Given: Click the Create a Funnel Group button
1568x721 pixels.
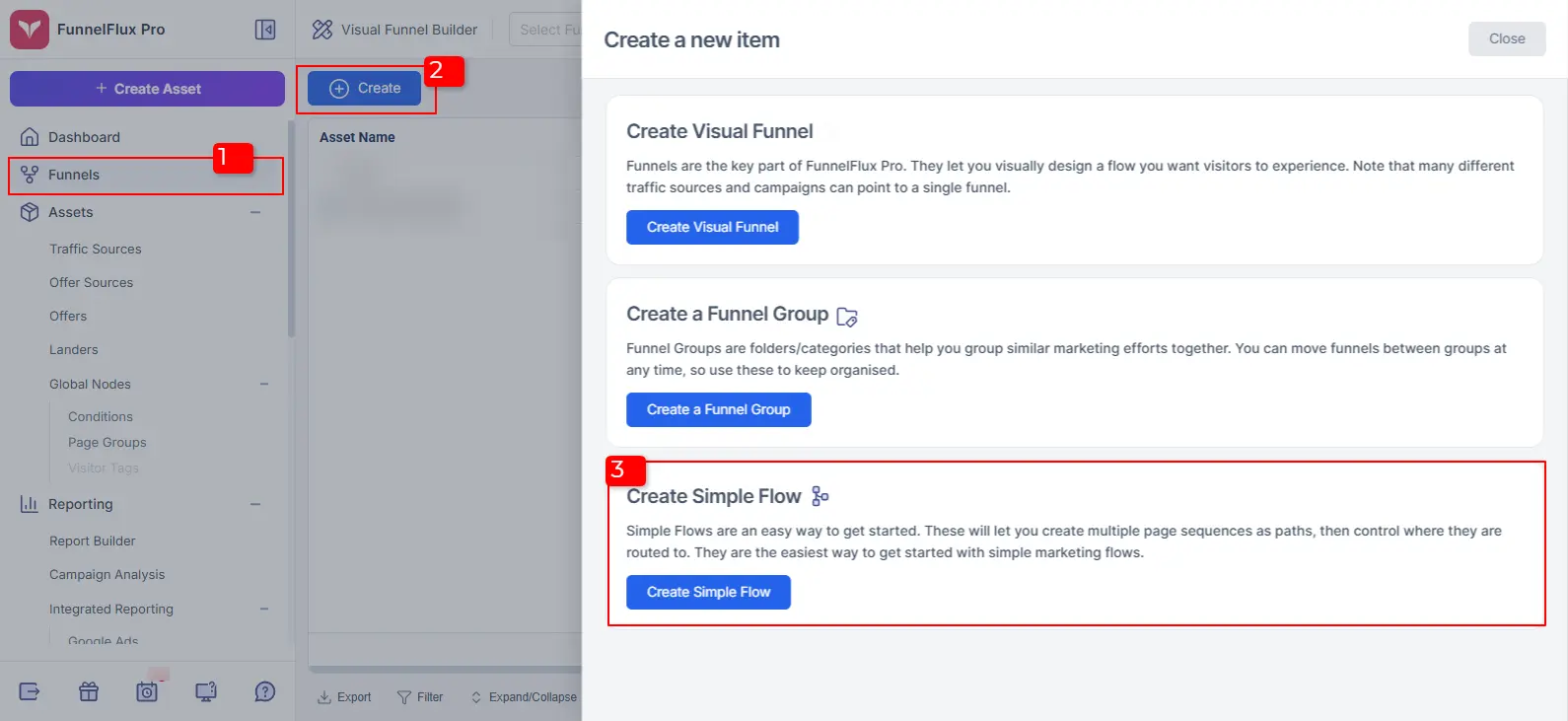Looking at the screenshot, I should coord(719,409).
